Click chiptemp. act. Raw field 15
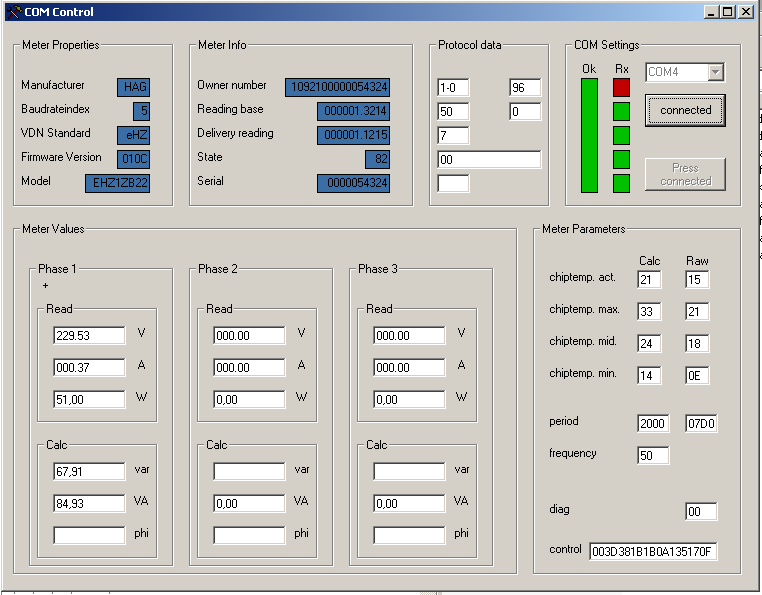Image resolution: width=762 pixels, height=595 pixels. coord(697,280)
